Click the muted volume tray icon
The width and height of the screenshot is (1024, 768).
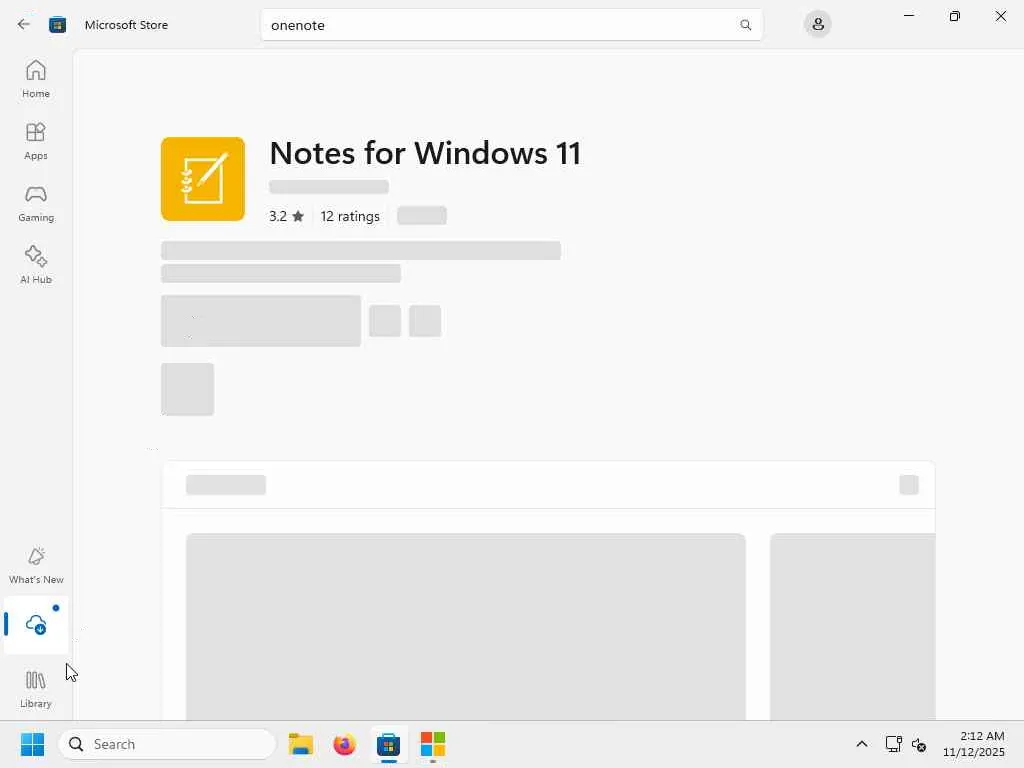tap(919, 744)
